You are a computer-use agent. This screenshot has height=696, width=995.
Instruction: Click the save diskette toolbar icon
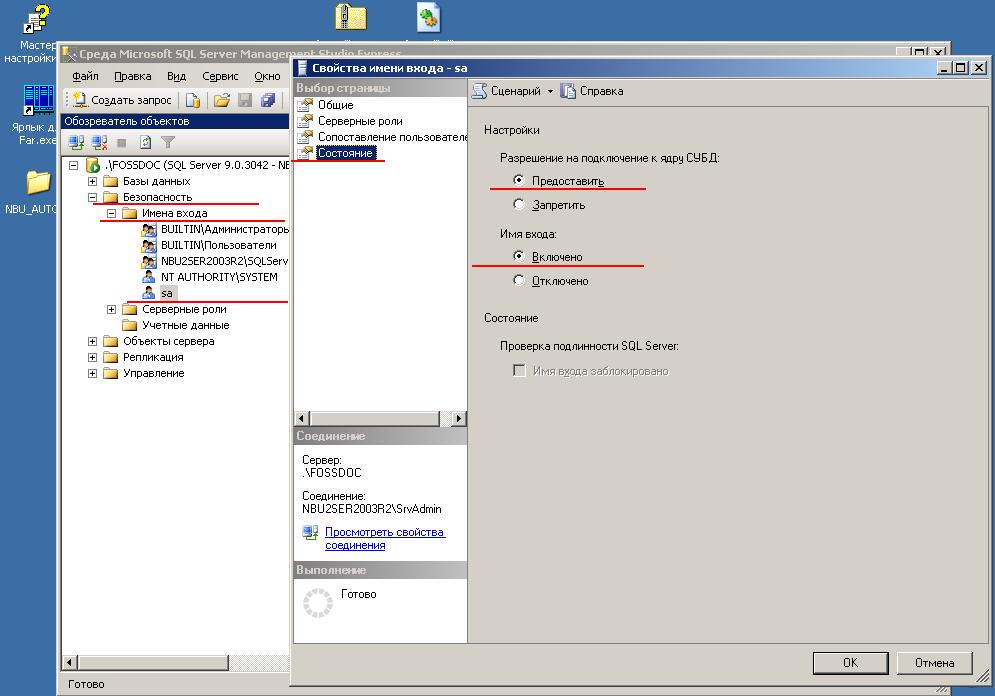pyautogui.click(x=245, y=100)
